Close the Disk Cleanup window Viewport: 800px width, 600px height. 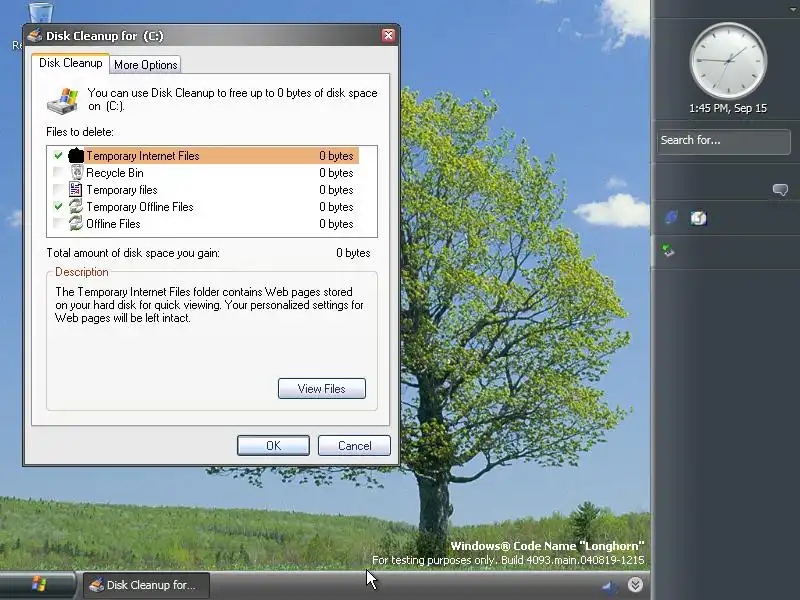[388, 35]
